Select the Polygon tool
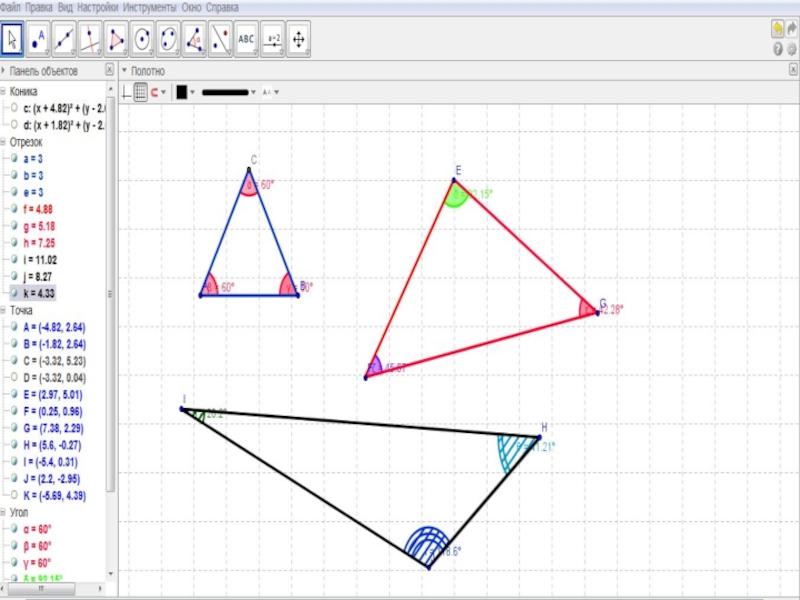This screenshot has height=600, width=800. tap(117, 40)
